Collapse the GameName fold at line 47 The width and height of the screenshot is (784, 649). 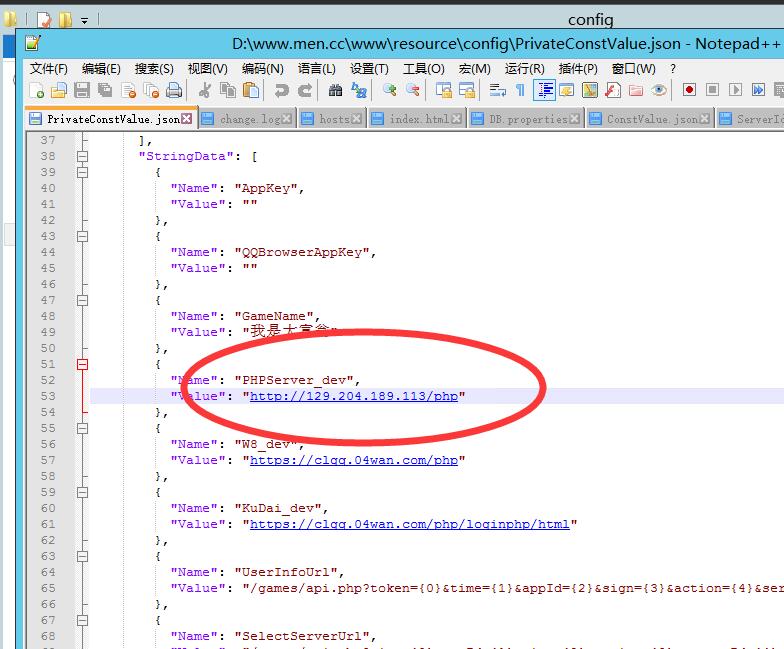click(x=82, y=300)
